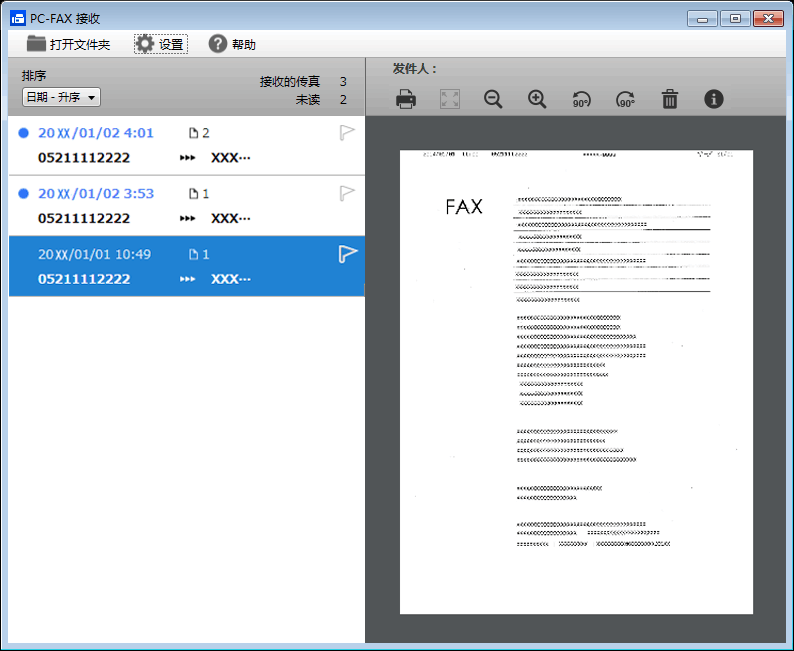Rotate fax 90° clockwise
This screenshot has width=794, height=651.
coord(625,99)
